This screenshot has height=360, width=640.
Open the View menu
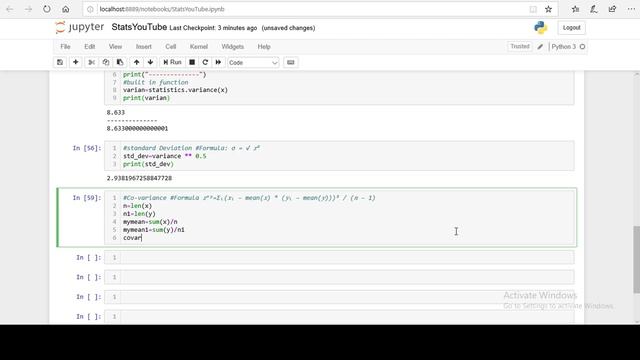tap(115, 47)
